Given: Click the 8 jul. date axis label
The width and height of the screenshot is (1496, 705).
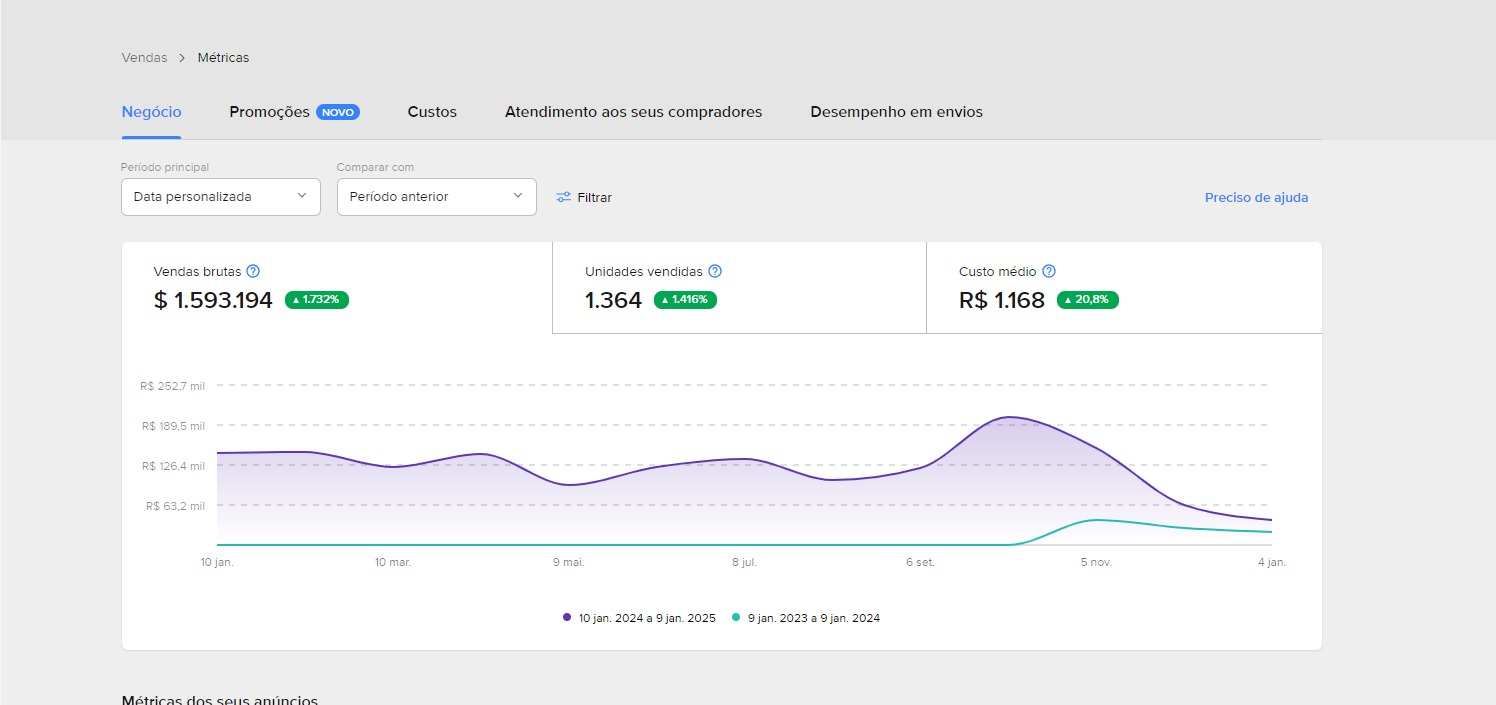Looking at the screenshot, I should pyautogui.click(x=745, y=563).
